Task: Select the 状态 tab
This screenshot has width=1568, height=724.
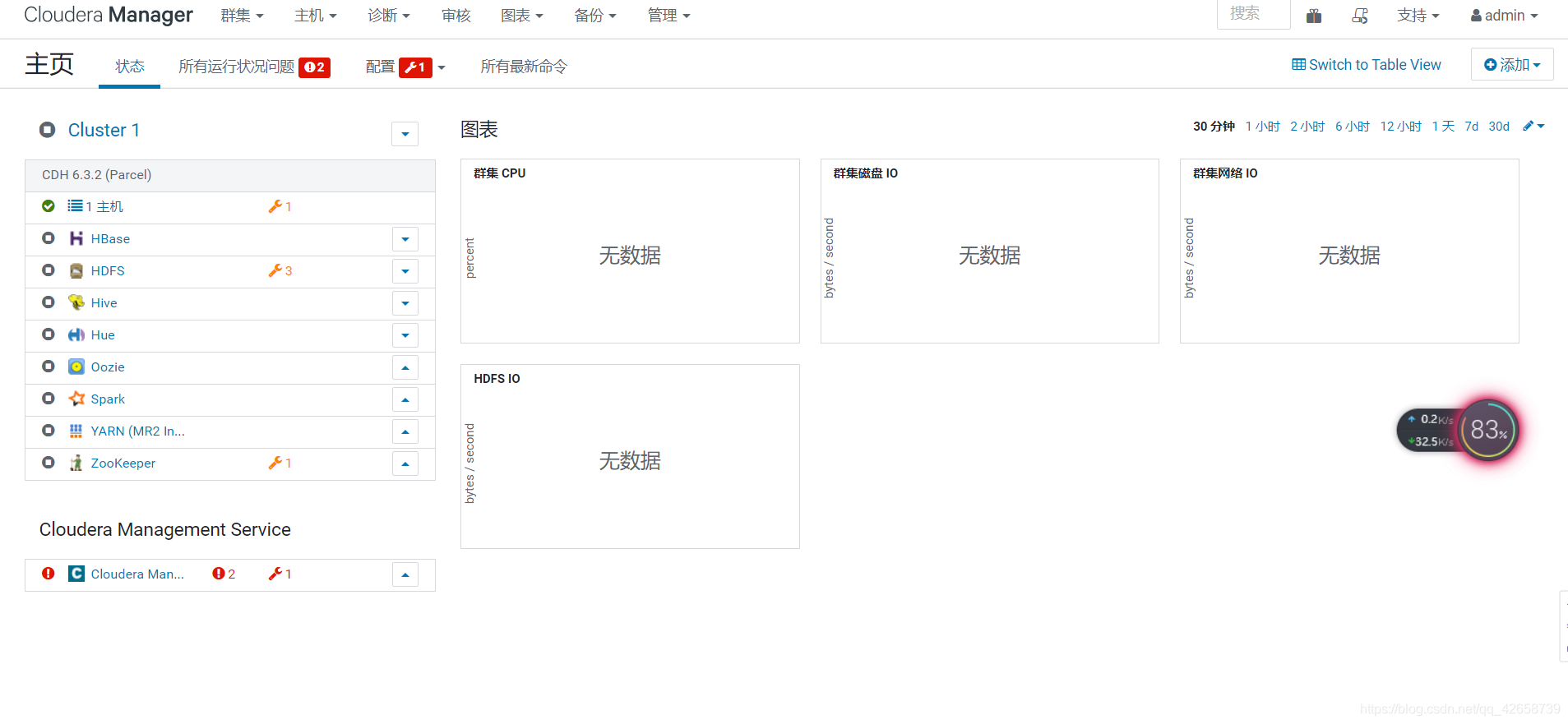Action: pyautogui.click(x=130, y=66)
